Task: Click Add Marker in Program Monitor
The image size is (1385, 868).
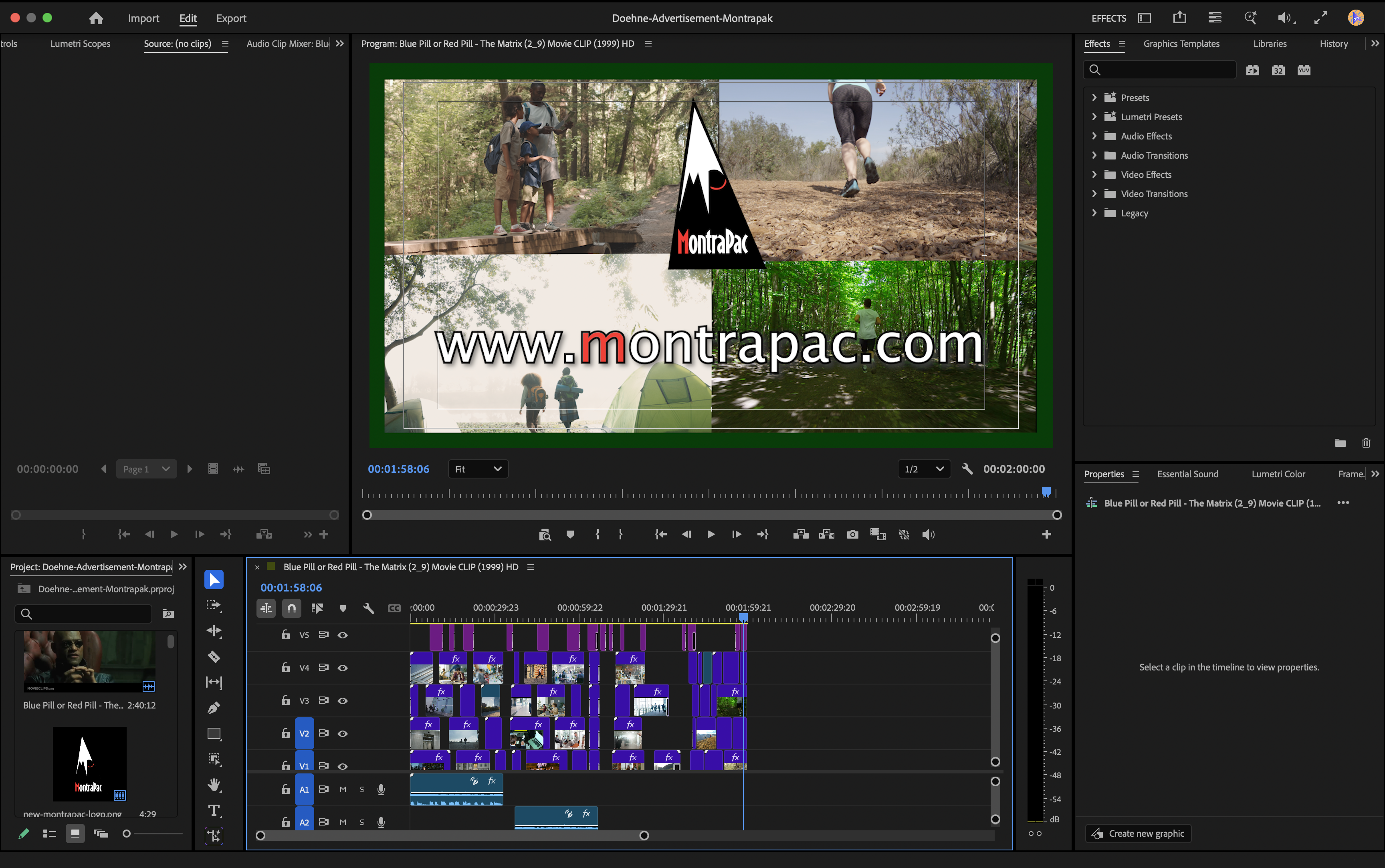Action: tap(570, 535)
